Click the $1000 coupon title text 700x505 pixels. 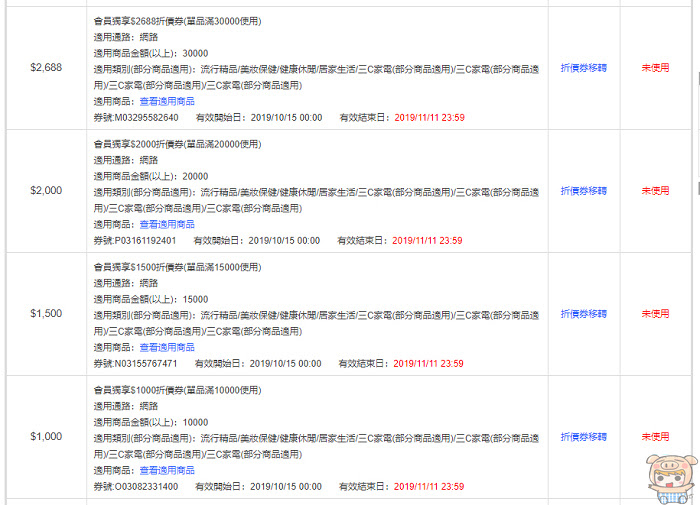(x=177, y=390)
